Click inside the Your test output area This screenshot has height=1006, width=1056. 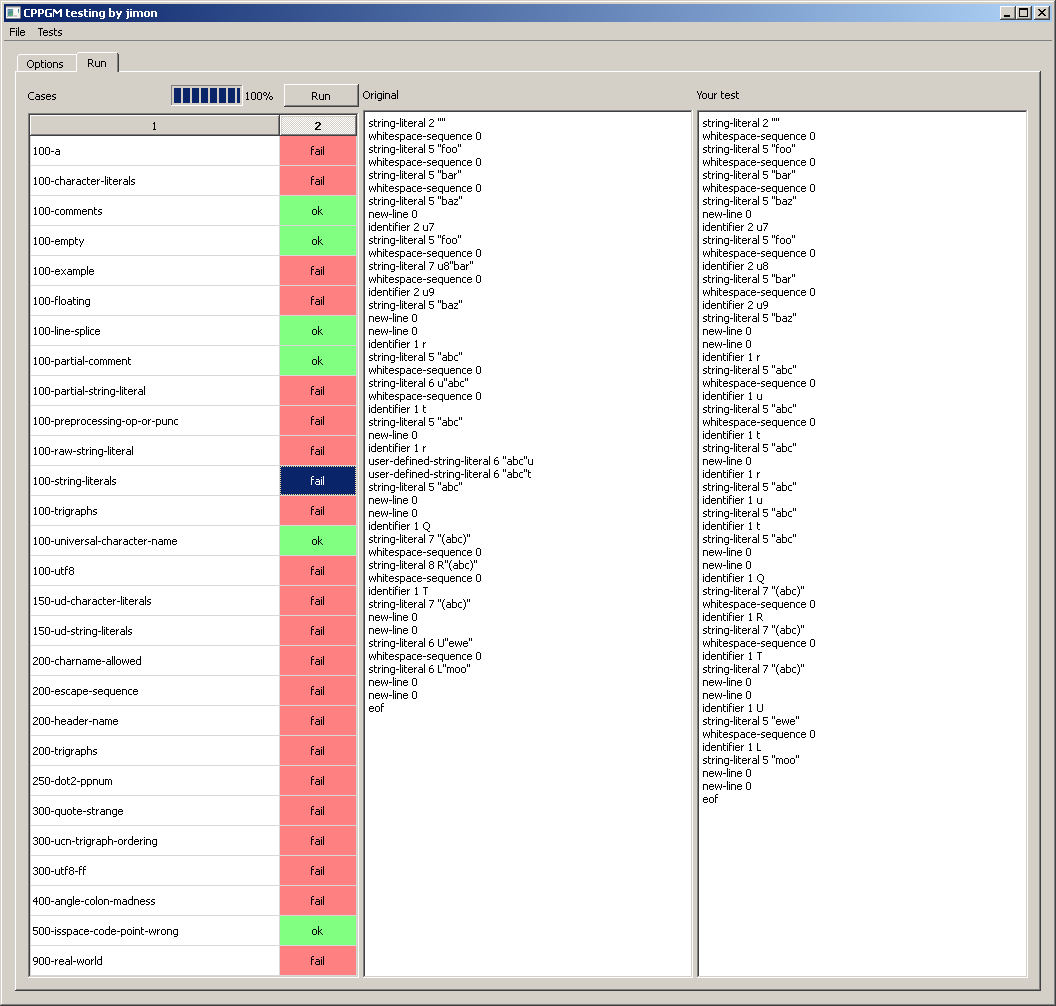tap(862, 880)
